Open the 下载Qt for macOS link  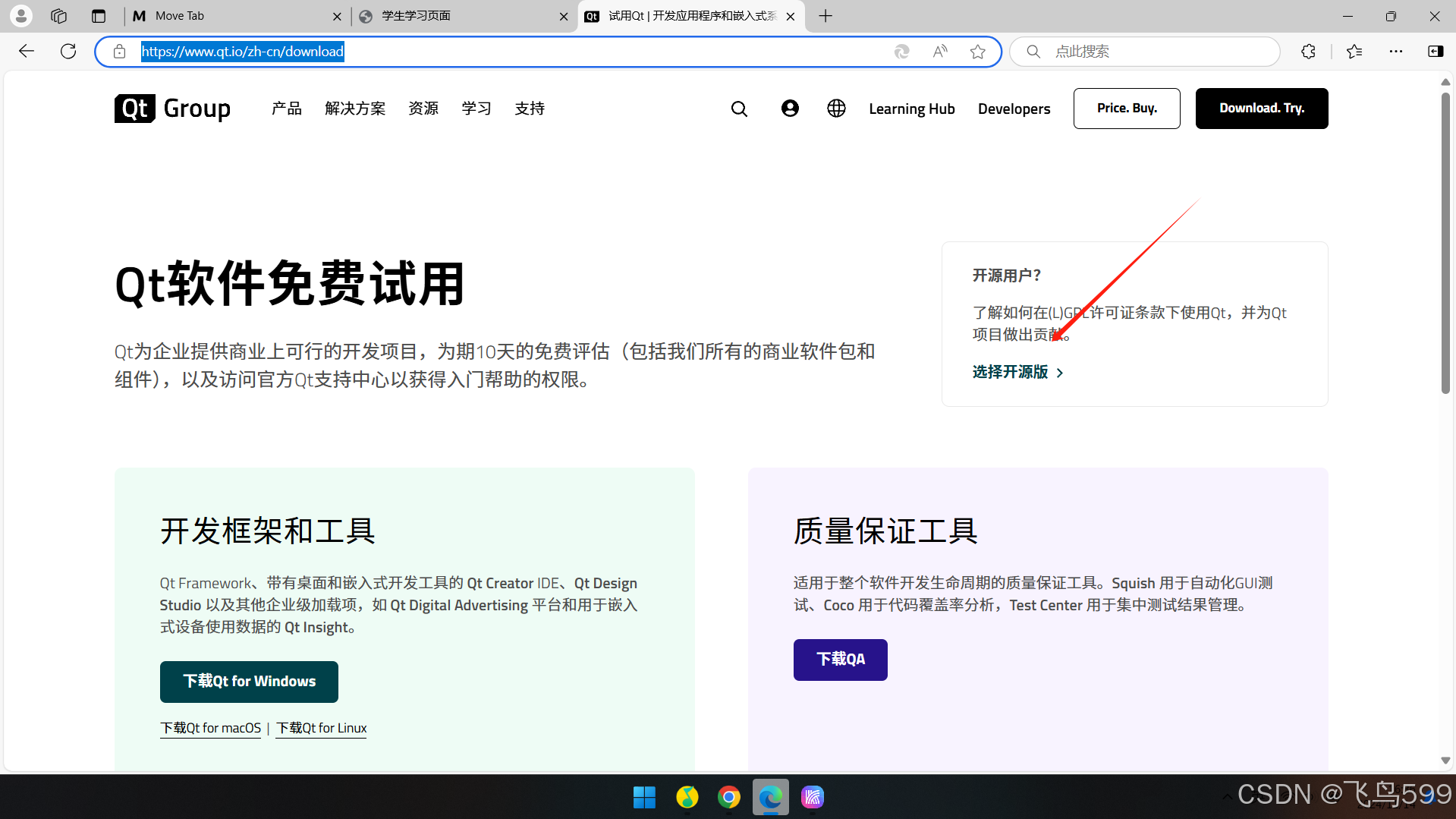click(210, 728)
